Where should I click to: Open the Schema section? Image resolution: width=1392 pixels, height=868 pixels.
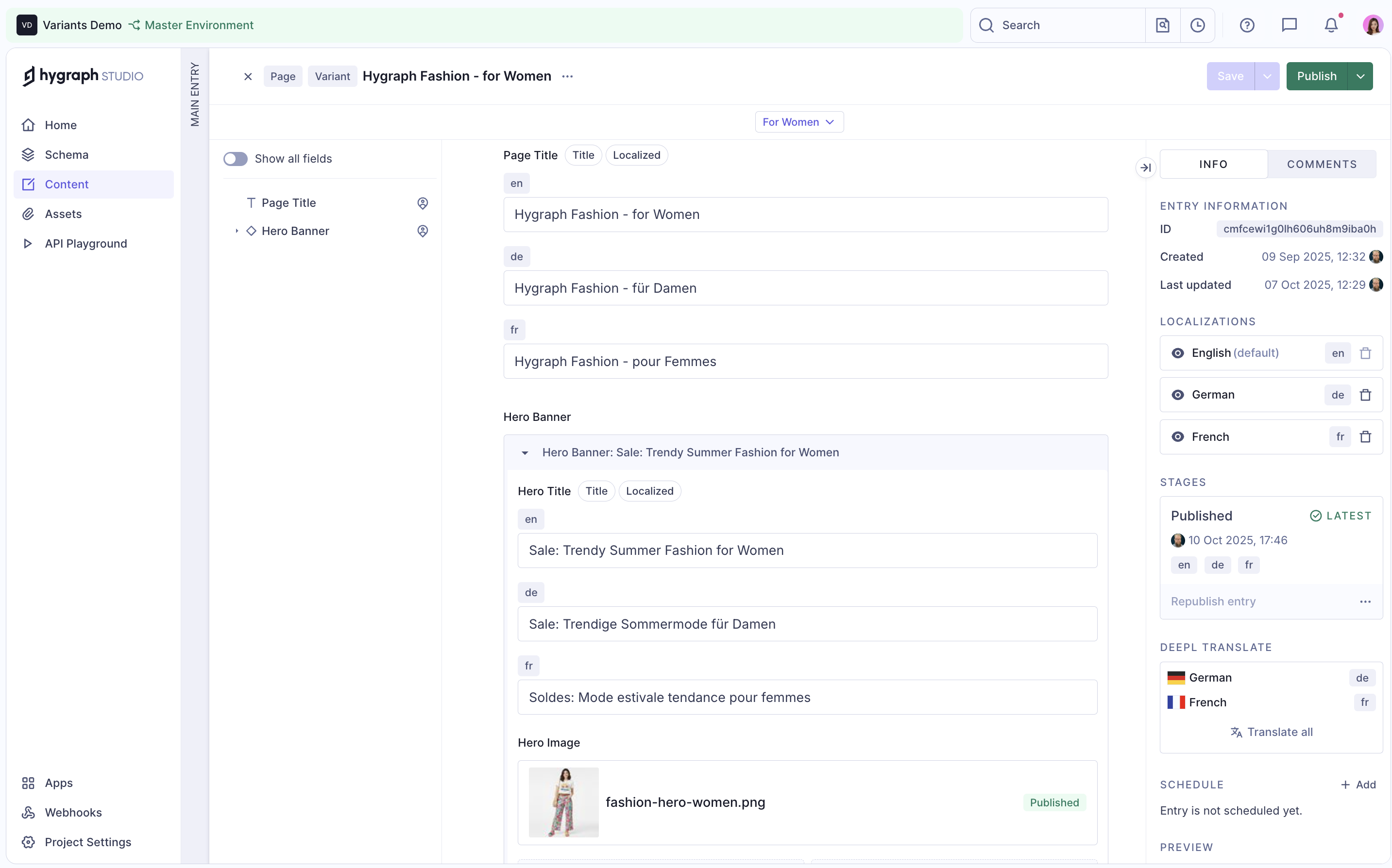pos(67,154)
